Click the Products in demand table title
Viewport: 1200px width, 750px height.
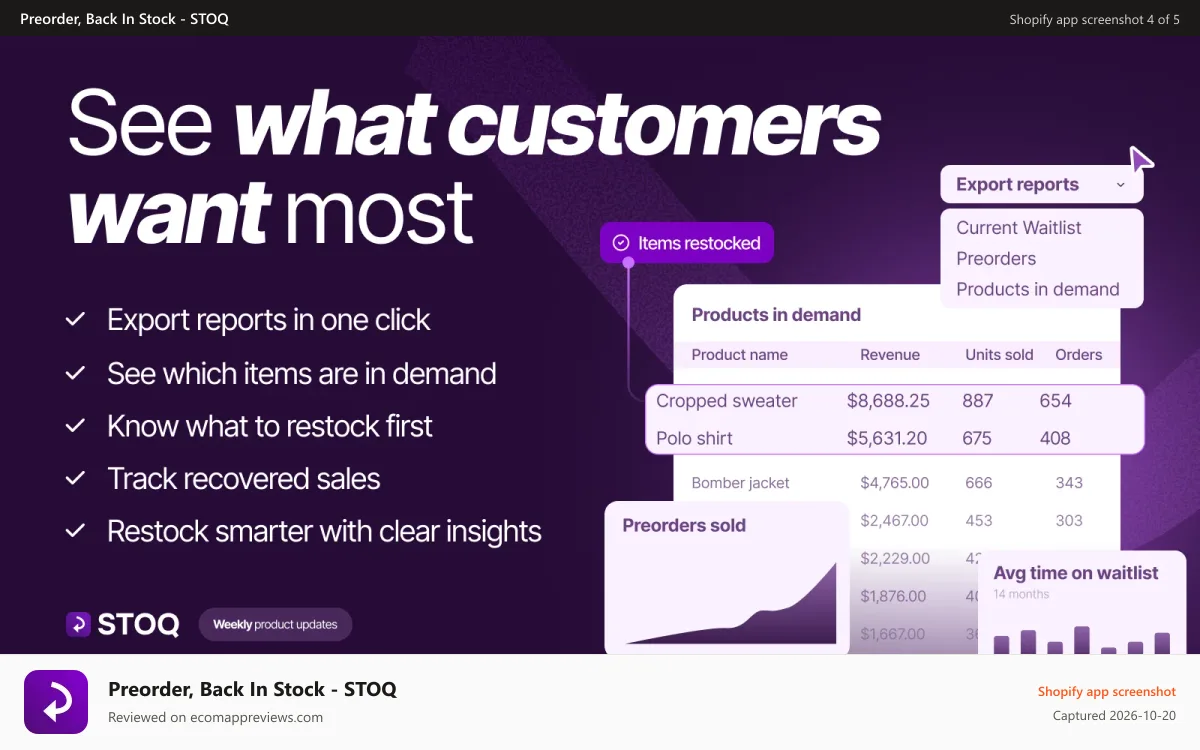pos(776,315)
